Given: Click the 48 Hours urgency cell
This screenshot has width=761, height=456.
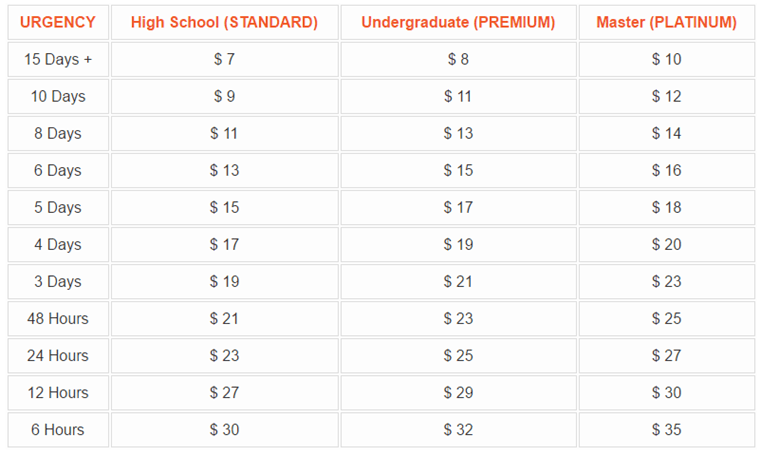Looking at the screenshot, I should pos(58,318).
